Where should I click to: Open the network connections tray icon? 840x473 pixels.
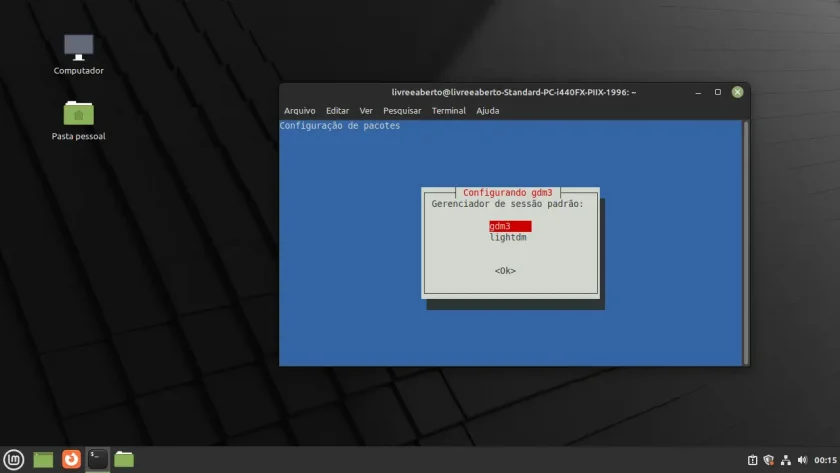click(786, 460)
